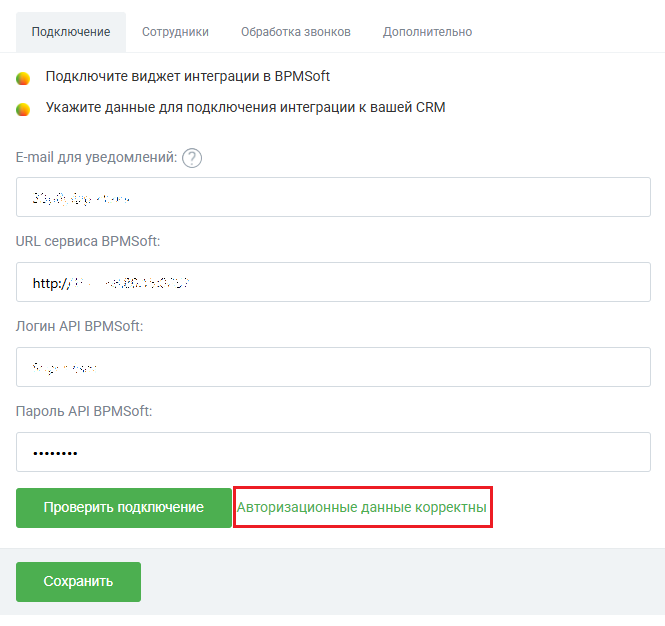Viewport: 665px width, 626px height.
Task: Open the Сотрудники tab
Action: pyautogui.click(x=175, y=32)
